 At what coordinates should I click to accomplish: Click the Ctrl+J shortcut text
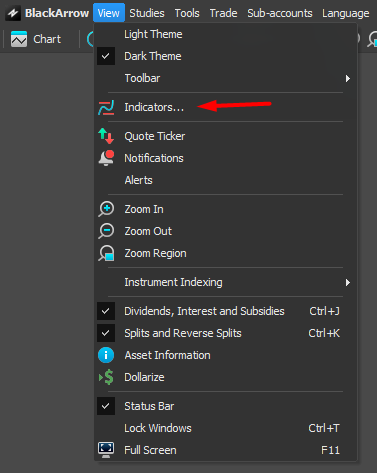[x=324, y=311]
